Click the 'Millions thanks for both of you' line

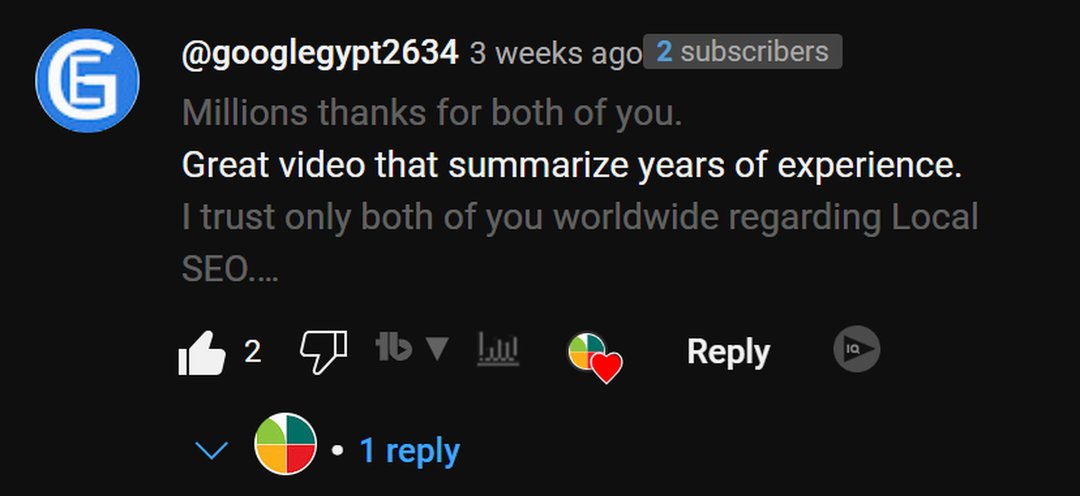pyautogui.click(x=432, y=113)
